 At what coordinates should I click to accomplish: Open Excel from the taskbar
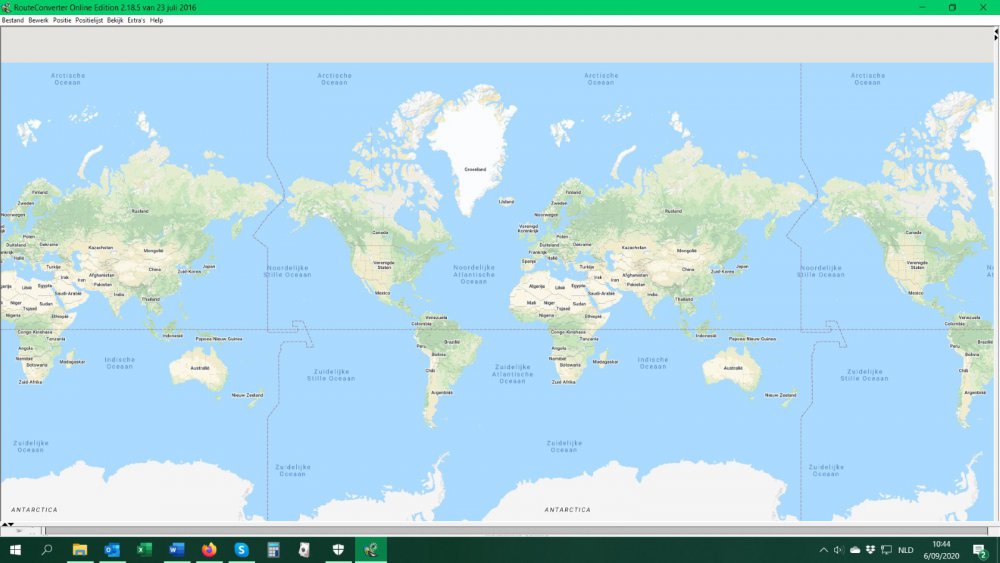point(144,550)
